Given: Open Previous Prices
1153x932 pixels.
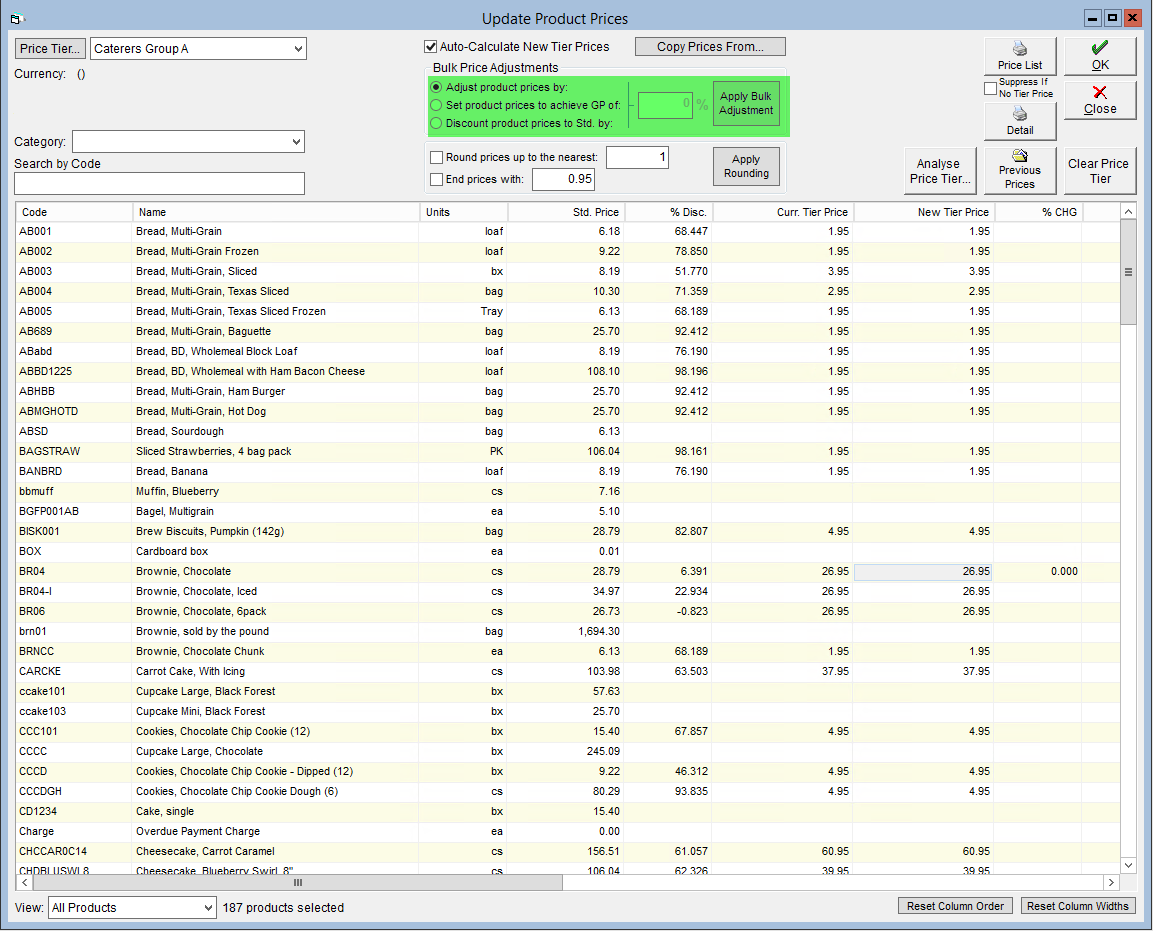Looking at the screenshot, I should (x=1019, y=171).
